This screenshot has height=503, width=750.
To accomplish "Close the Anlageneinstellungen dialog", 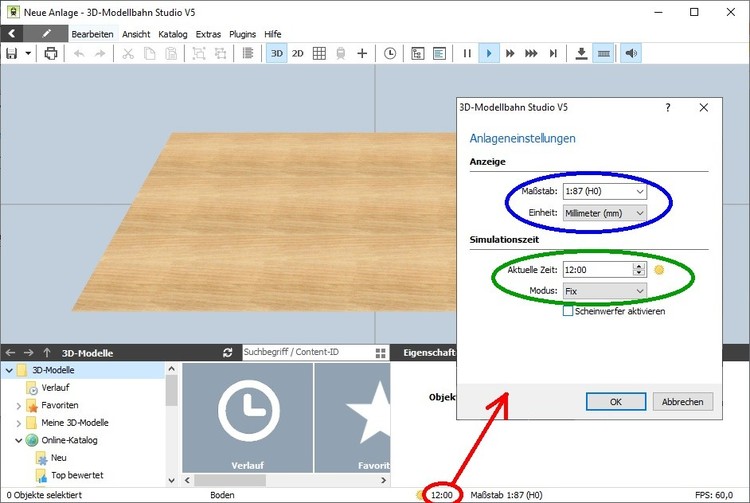I will [704, 108].
